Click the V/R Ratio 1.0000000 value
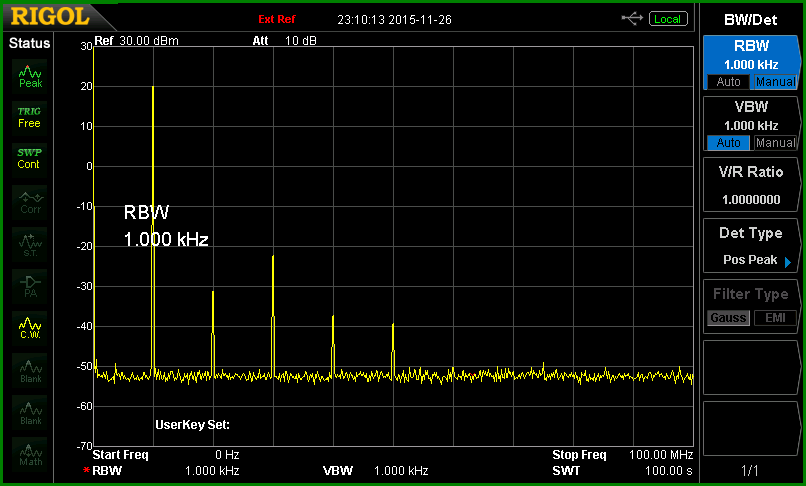Image resolution: width=806 pixels, height=486 pixels. coord(751,200)
